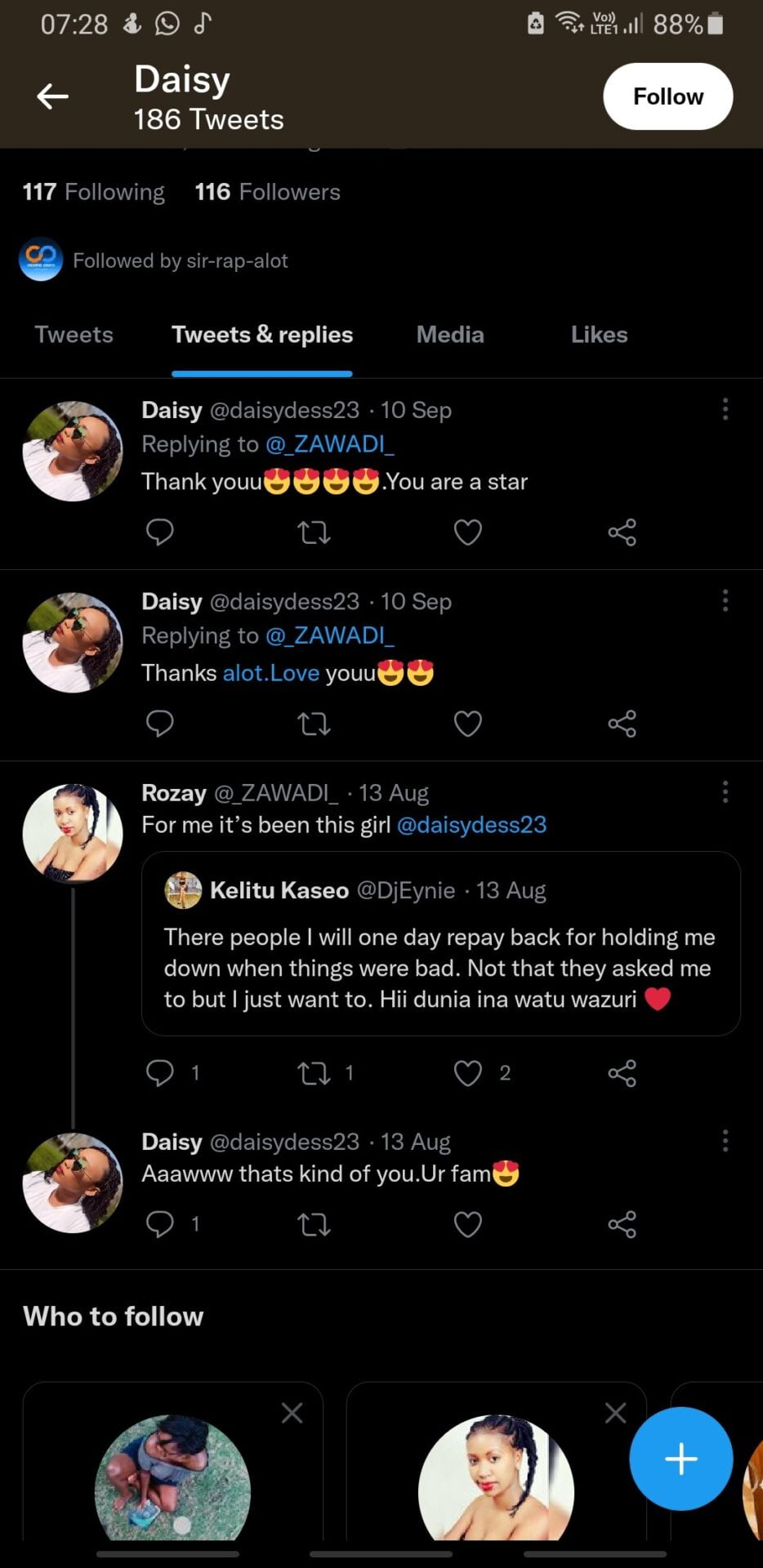Open the compose tweet button

[680, 1459]
